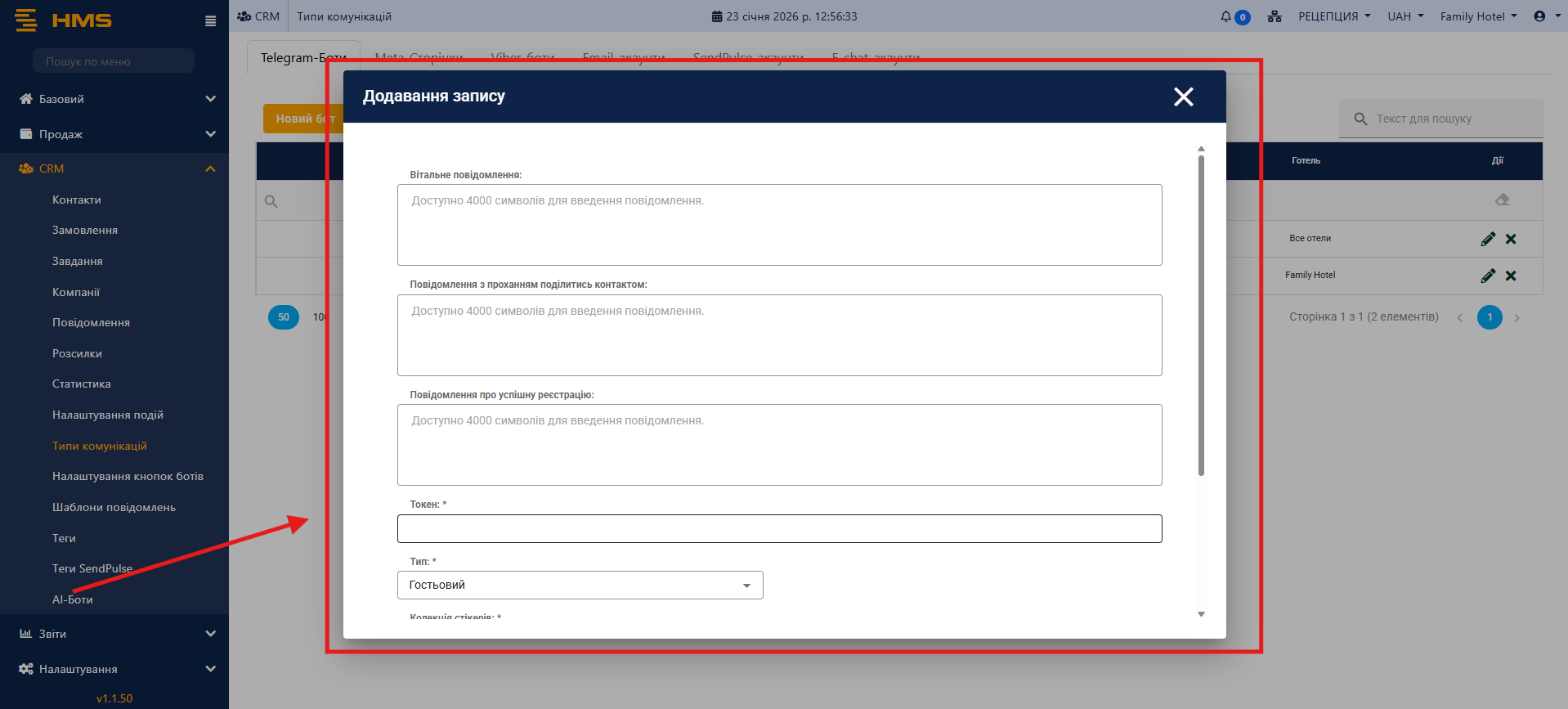Click the Вітальне повідомлення text area
This screenshot has height=709, width=1568.
(779, 225)
